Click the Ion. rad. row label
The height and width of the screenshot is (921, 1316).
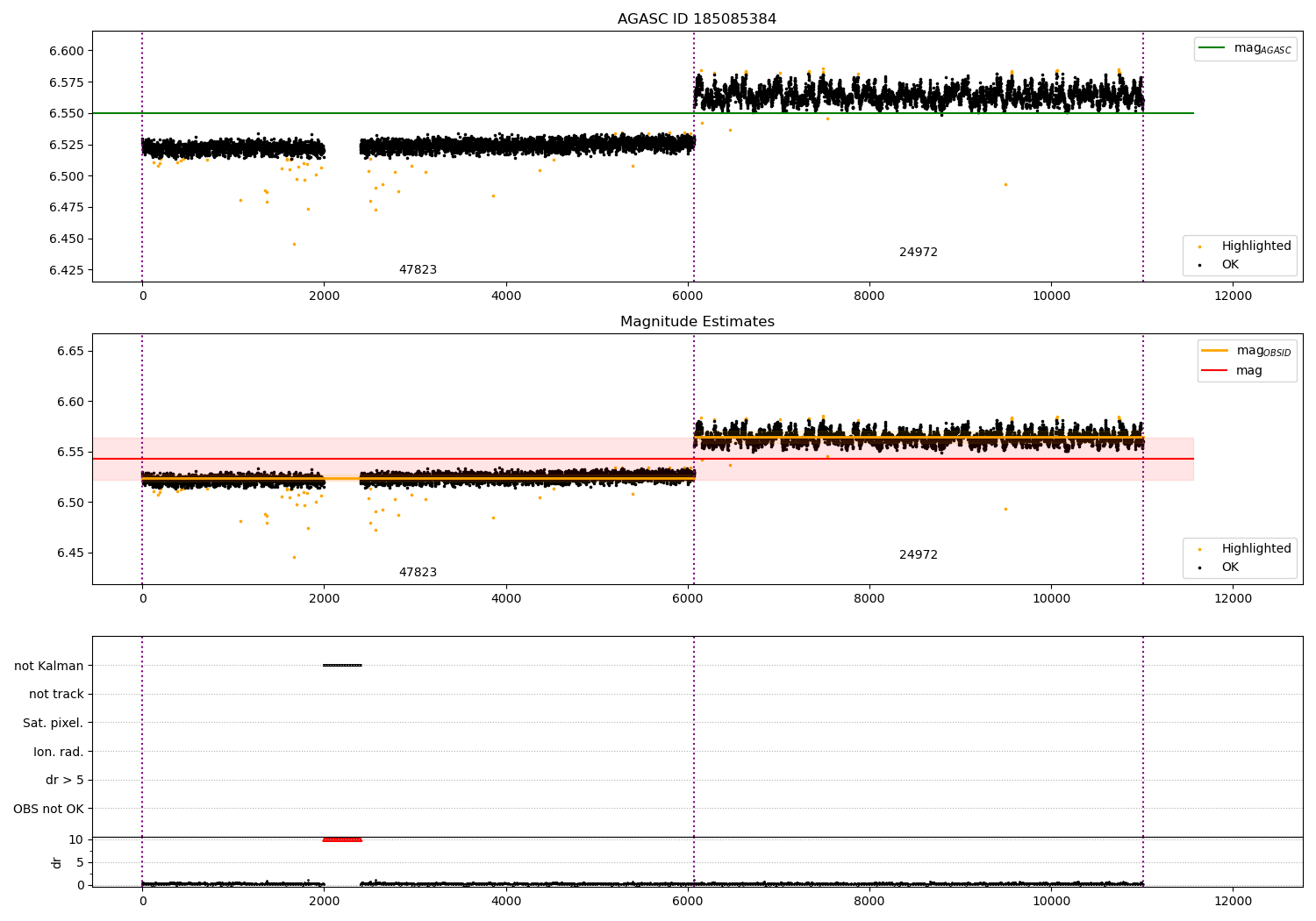coord(58,752)
